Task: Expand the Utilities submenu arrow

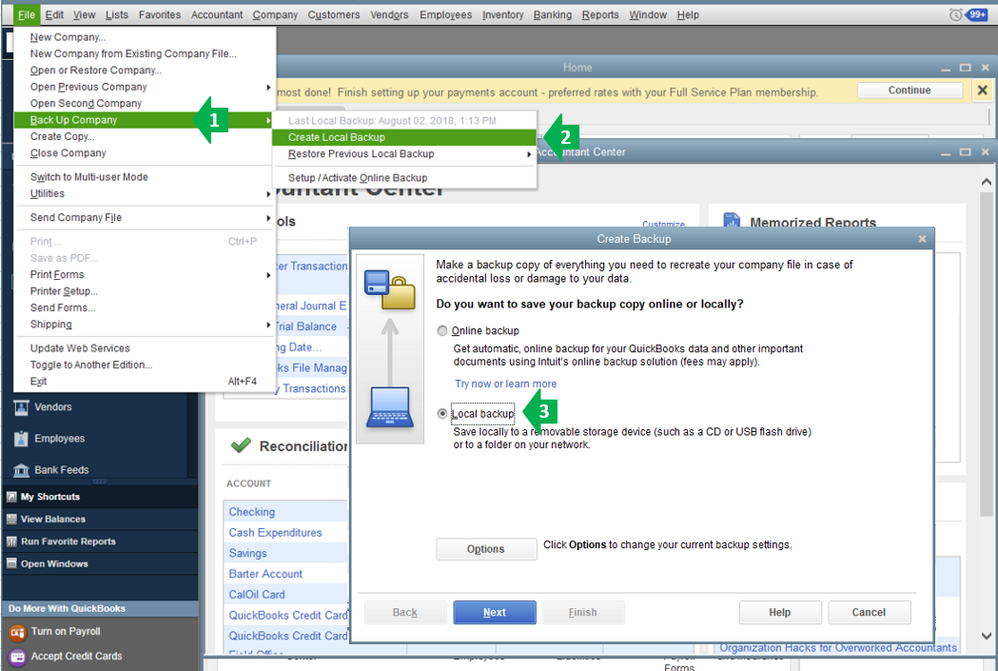Action: [x=268, y=194]
